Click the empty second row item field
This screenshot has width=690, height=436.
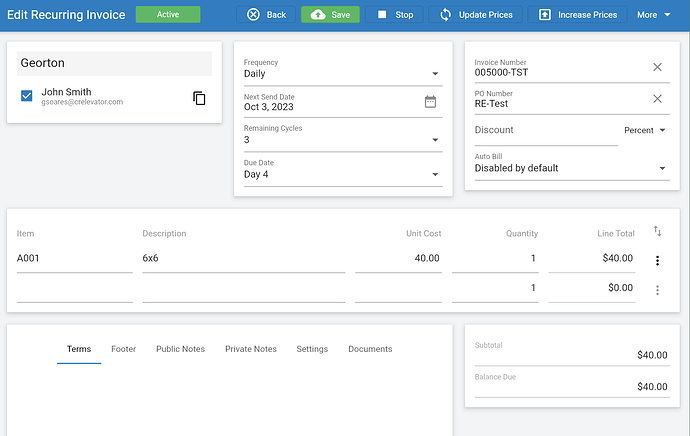(74, 289)
